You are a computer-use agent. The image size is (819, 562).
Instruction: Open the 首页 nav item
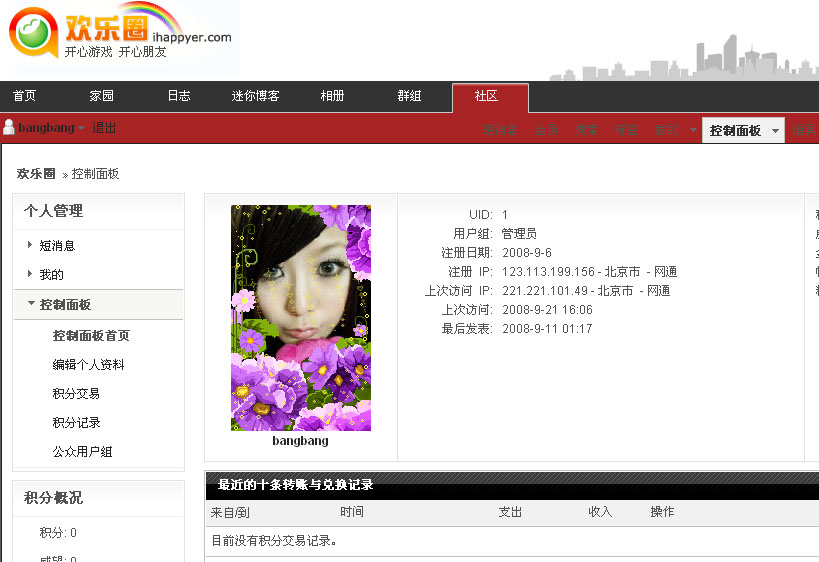pyautogui.click(x=25, y=96)
